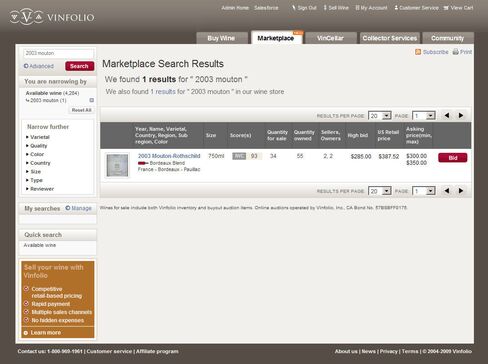Screen dimensions: 488x364
Task: Click the Print printer icon
Action: coord(455,52)
